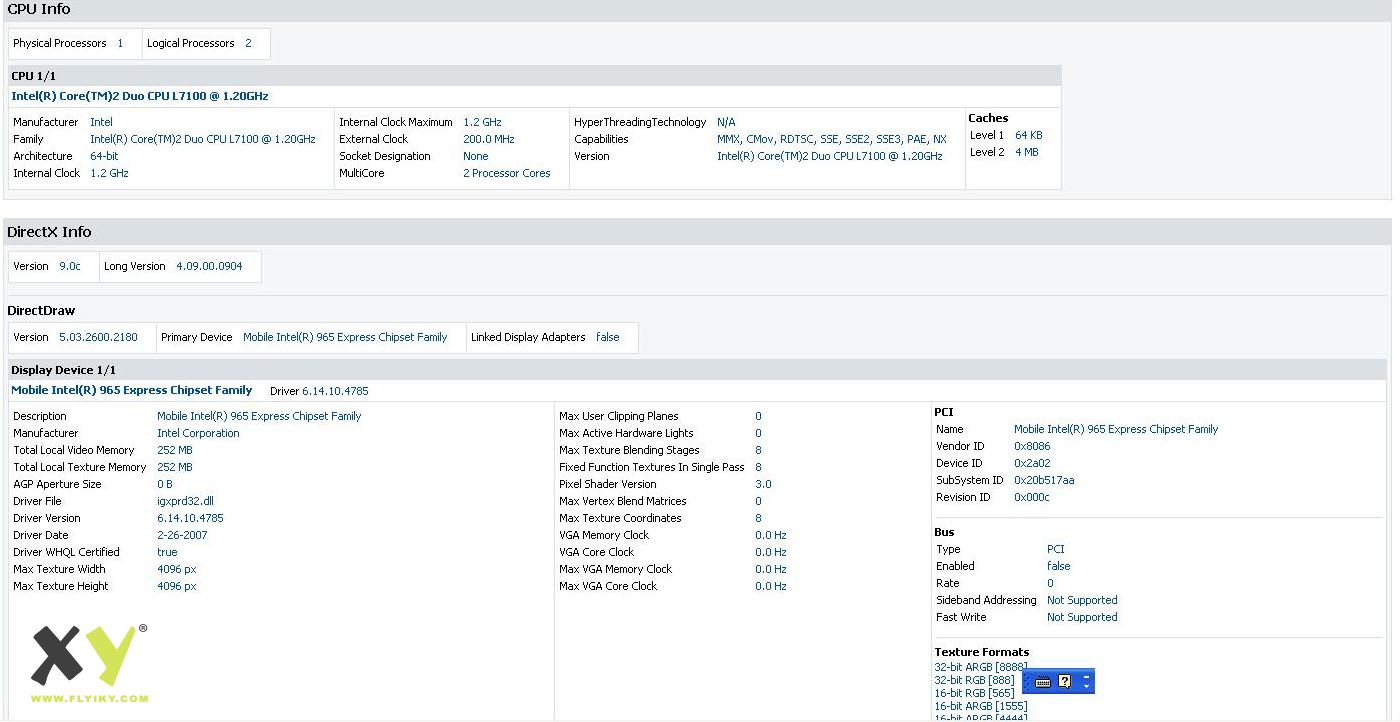The width and height of the screenshot is (1400, 722).
Task: Select the Architecture value 64-bit
Action: [104, 156]
